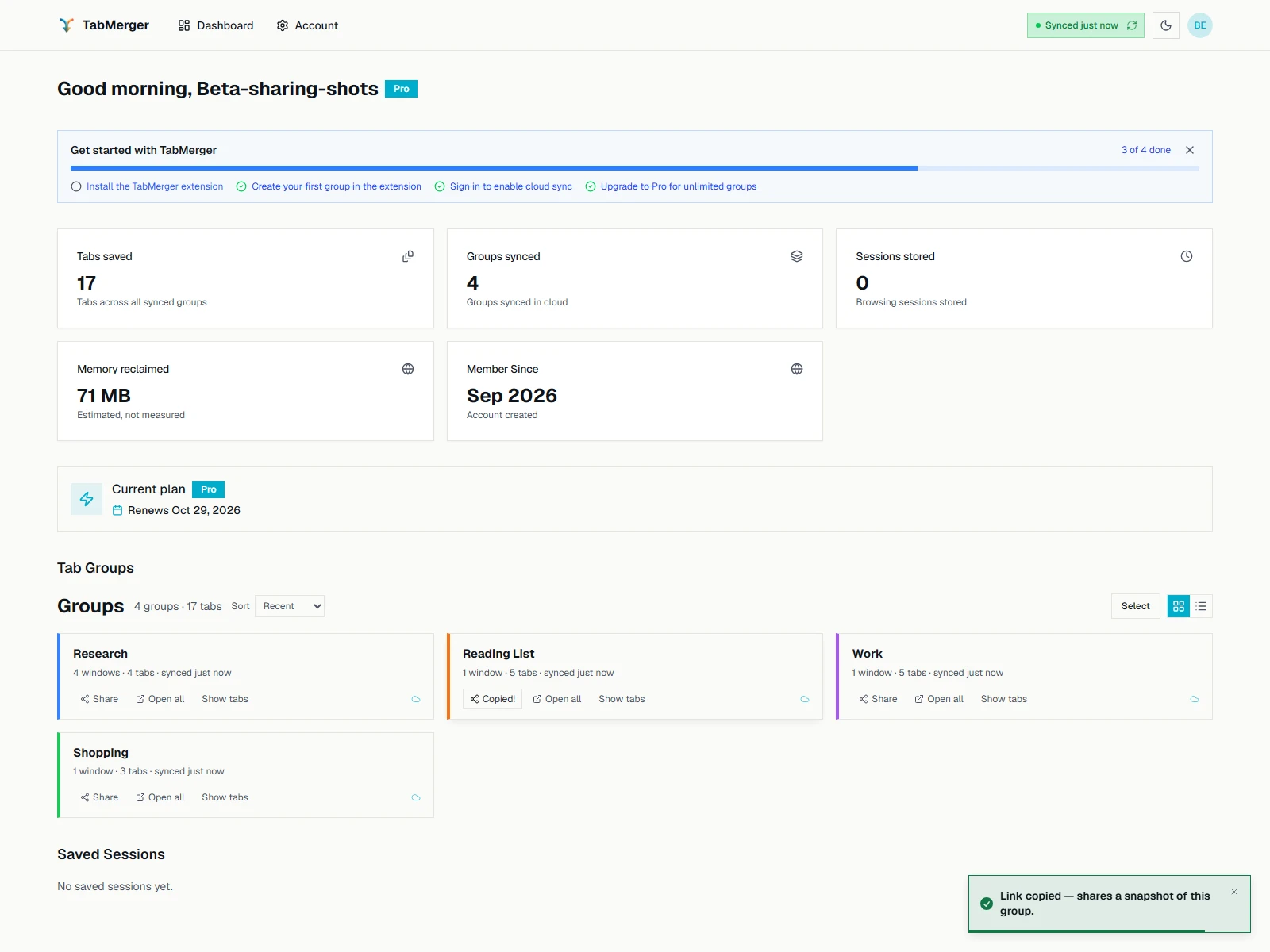Switch to list view of groups
The width and height of the screenshot is (1270, 952).
point(1201,606)
